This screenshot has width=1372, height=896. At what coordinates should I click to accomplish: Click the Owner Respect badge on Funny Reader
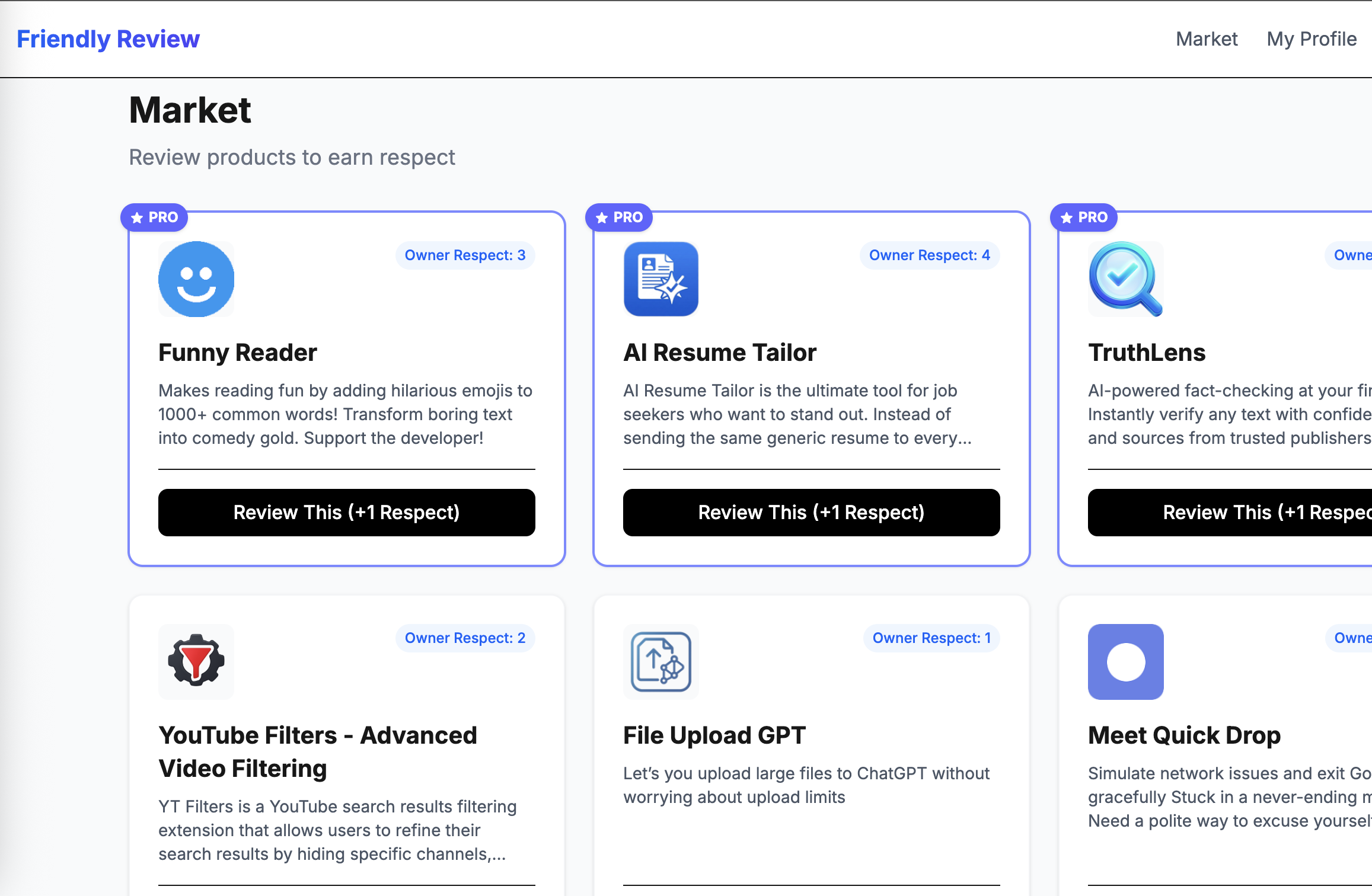(465, 255)
